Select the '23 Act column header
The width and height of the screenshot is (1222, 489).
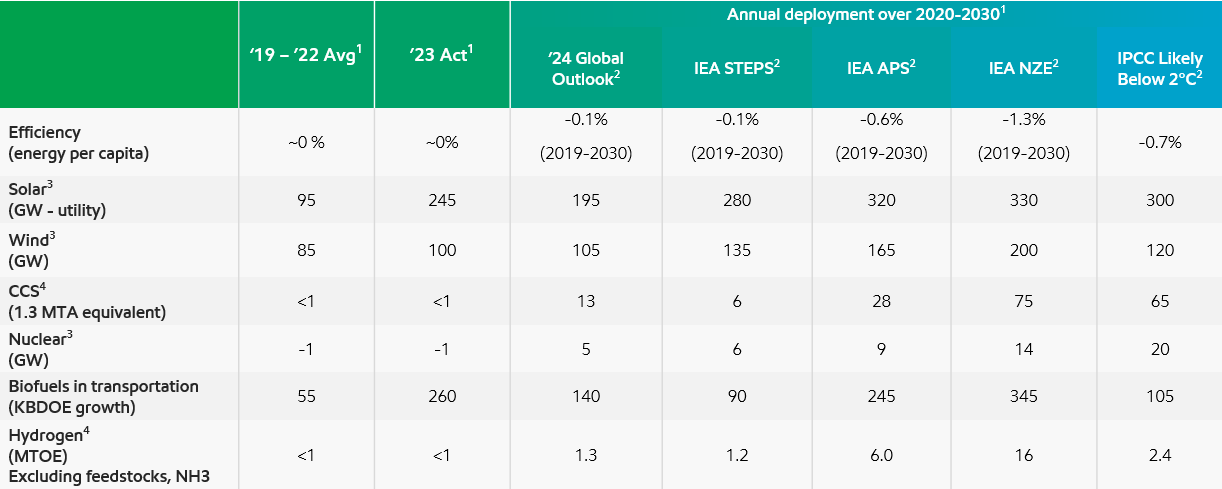441,53
